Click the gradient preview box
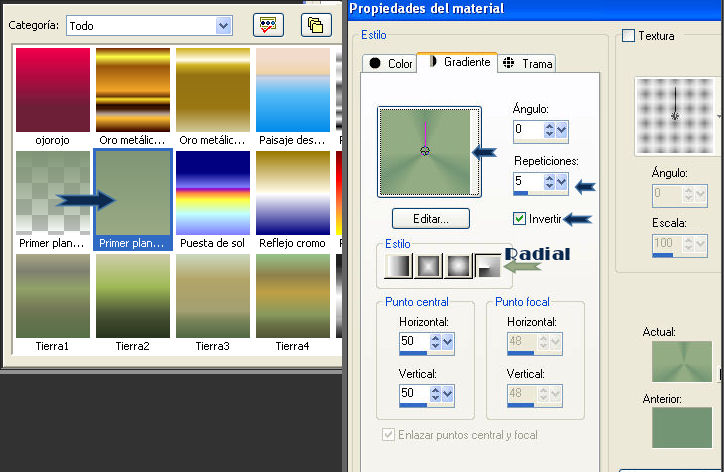Screen dimensions: 724x472 pos(429,152)
